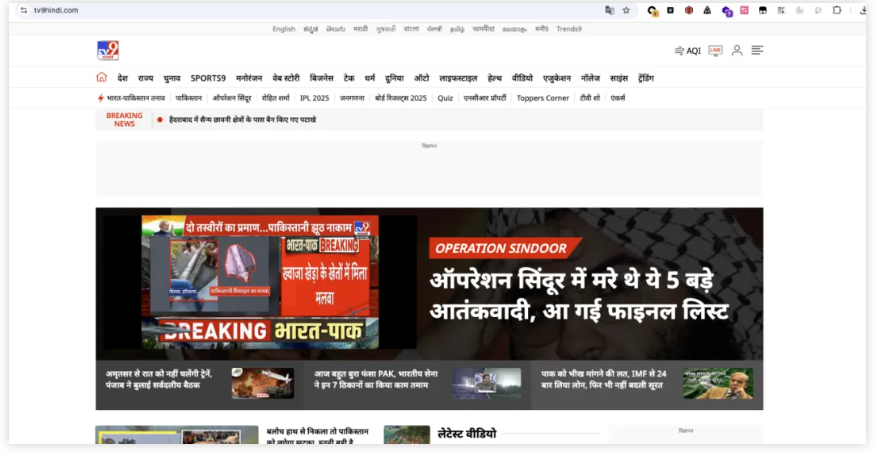877x453 pixels.
Task: Go to the बिज़नेस menu section
Action: 322,78
